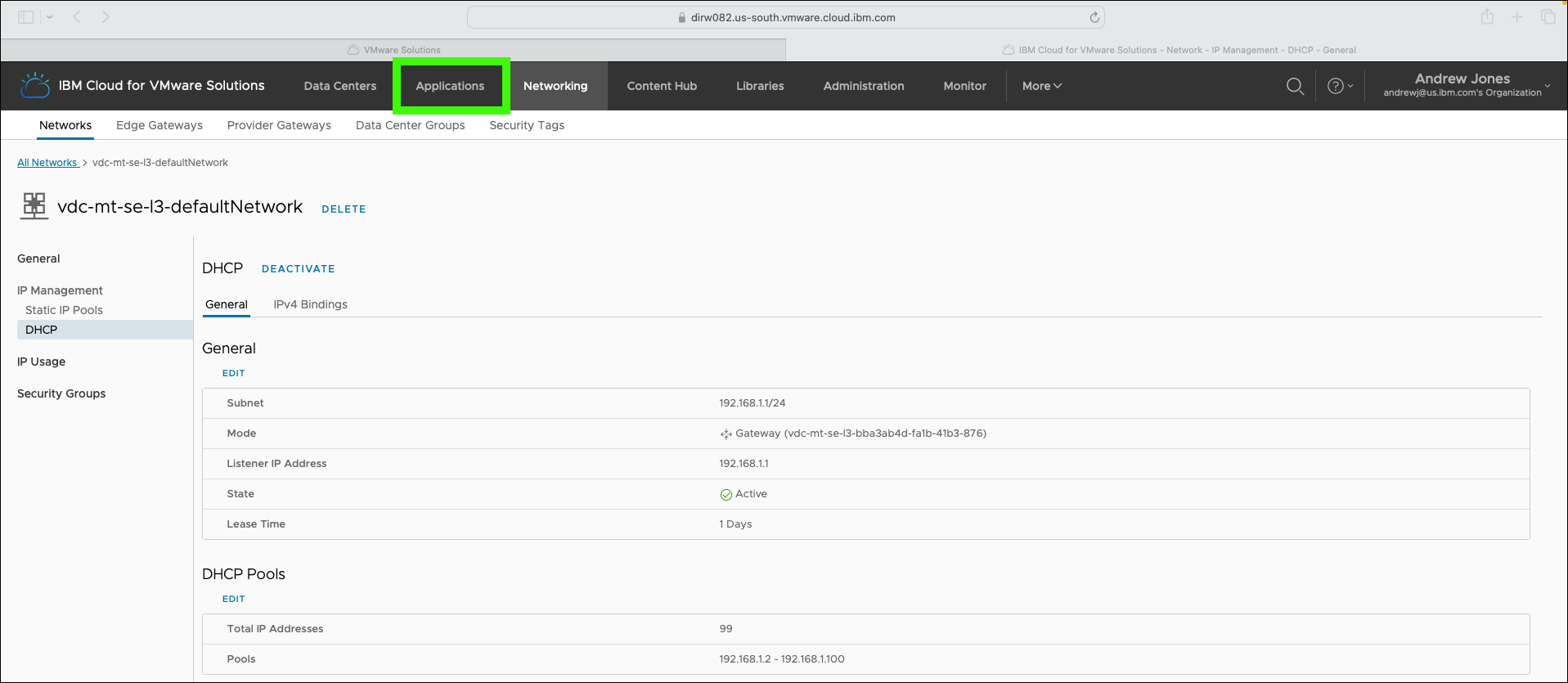Follow the All Networks breadcrumb link
Screen dimensions: 1568x683
click(x=48, y=163)
